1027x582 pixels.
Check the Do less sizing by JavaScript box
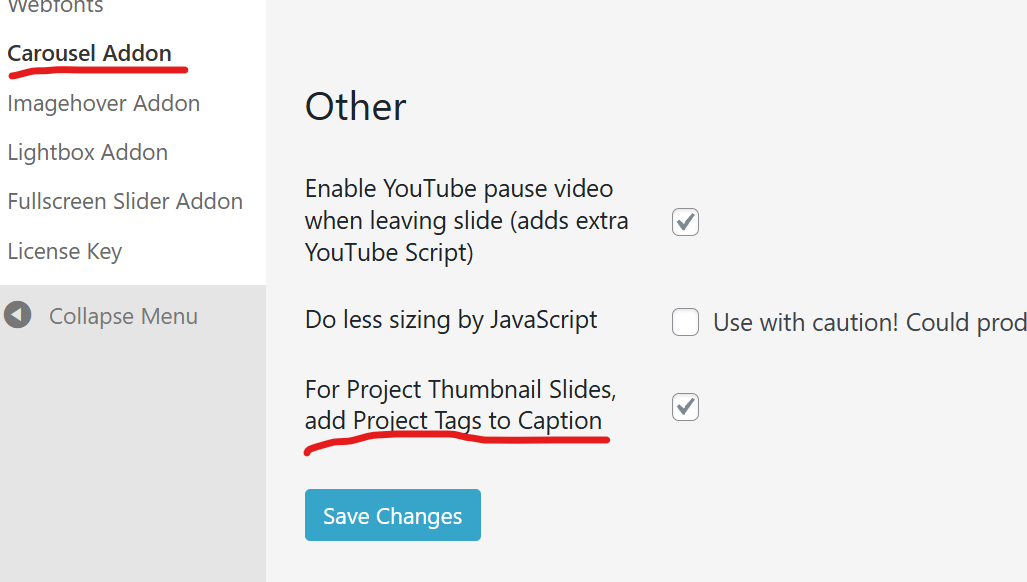(x=685, y=322)
